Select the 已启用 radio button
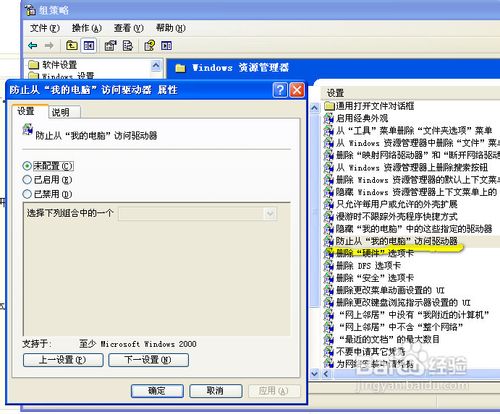The width and height of the screenshot is (500, 414). tap(27, 180)
